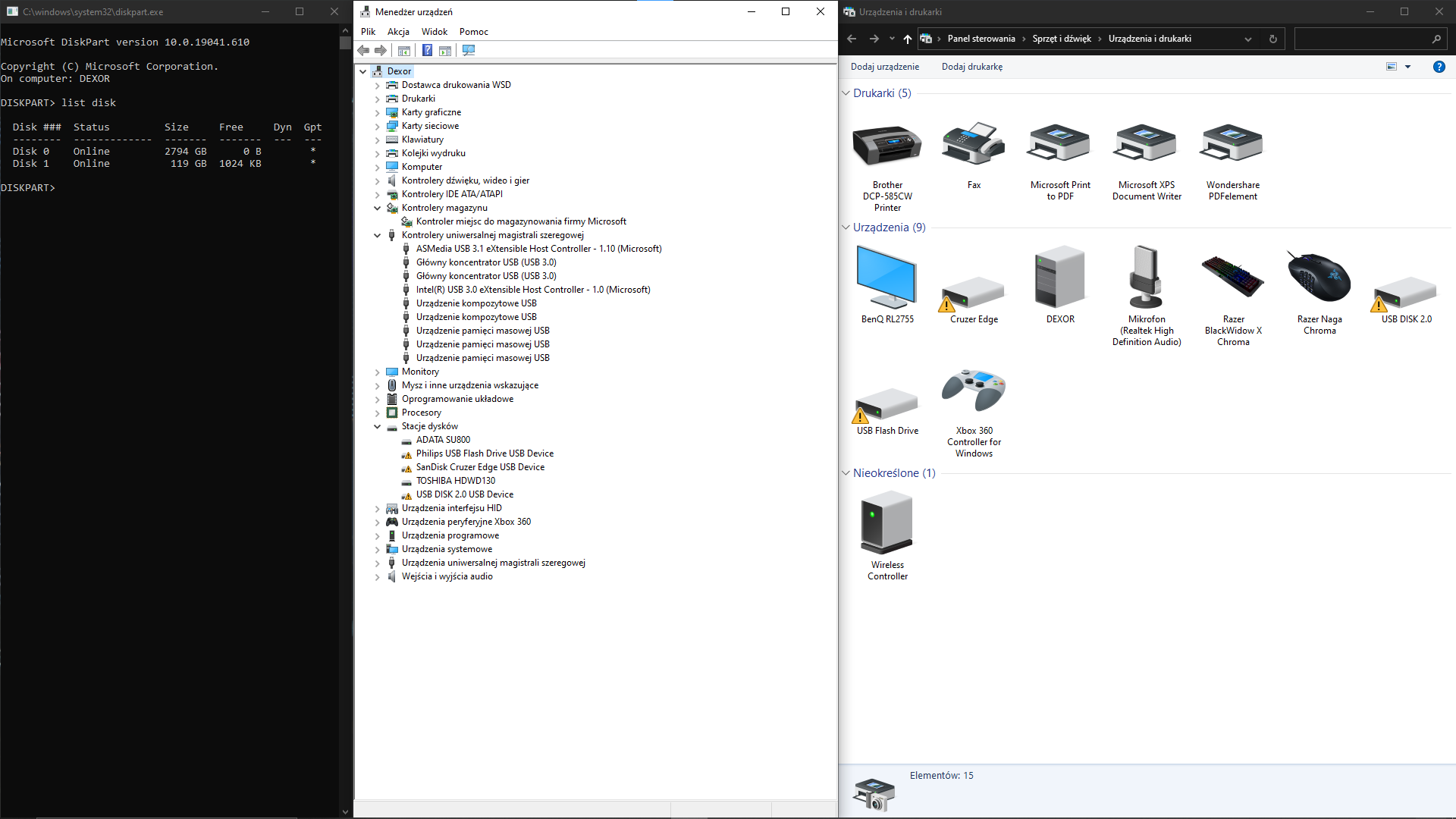The width and height of the screenshot is (1456, 819).
Task: Click Dodaj drukarkę button
Action: click(972, 67)
